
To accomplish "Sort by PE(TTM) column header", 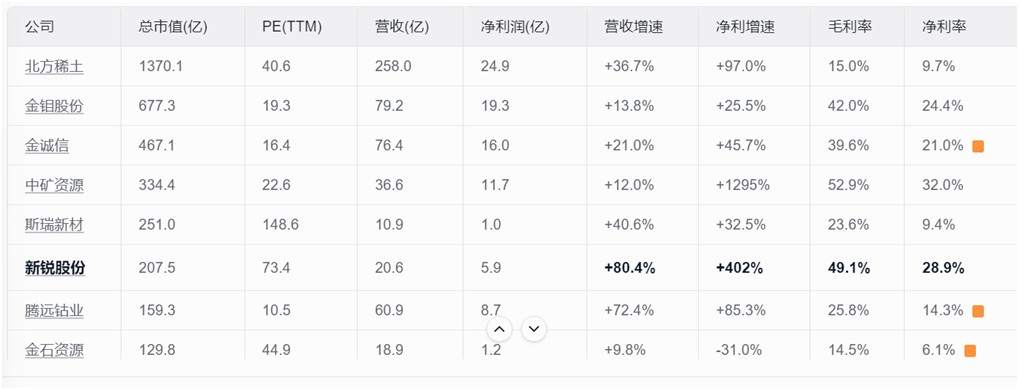I will pos(292,27).
